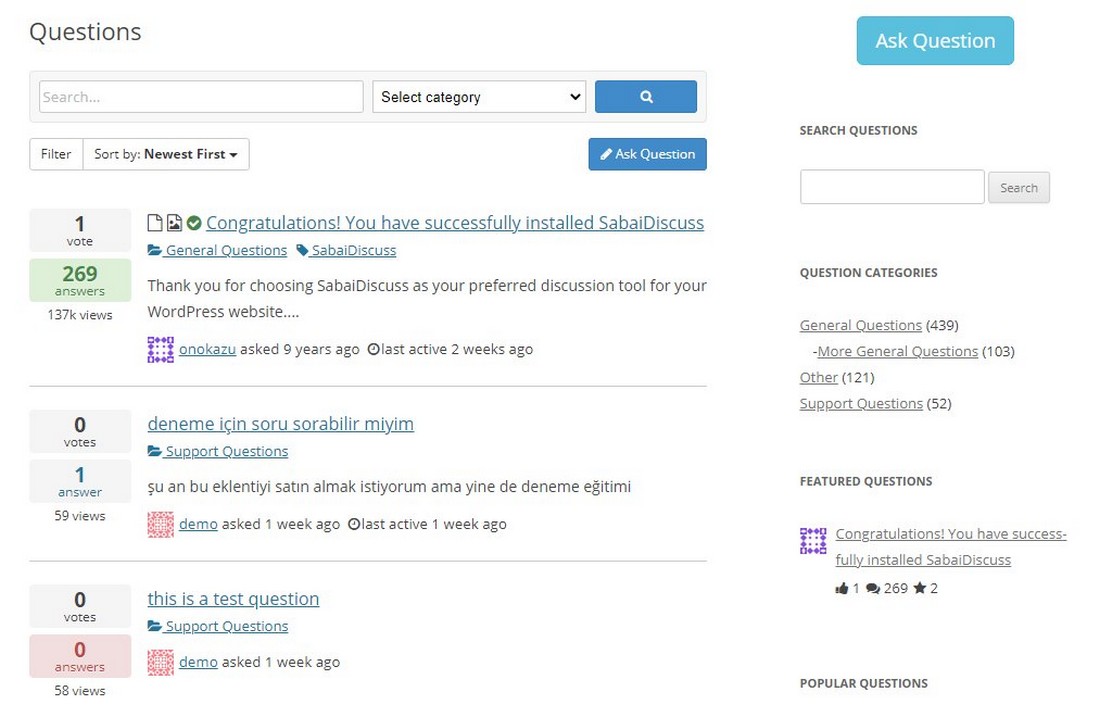Click onokazu's purple avatar in first question

[160, 349]
